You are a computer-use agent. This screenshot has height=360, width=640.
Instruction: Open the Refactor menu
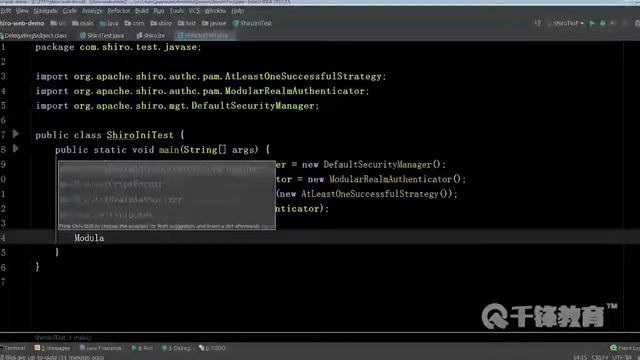[118, 11]
